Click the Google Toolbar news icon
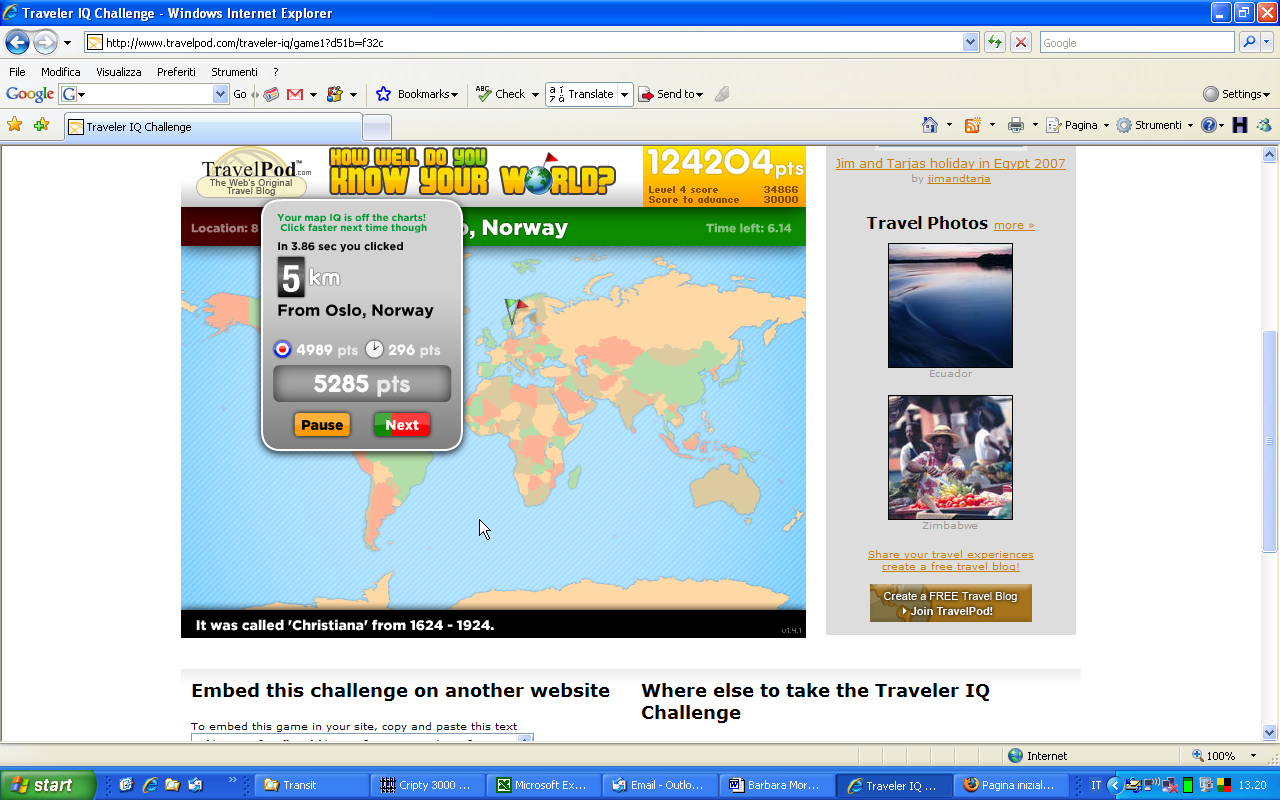The width and height of the screenshot is (1280, 800). tap(271, 94)
